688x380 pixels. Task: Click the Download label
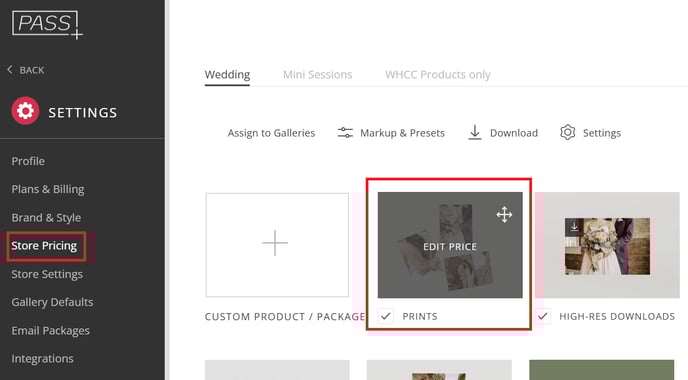[x=514, y=133]
